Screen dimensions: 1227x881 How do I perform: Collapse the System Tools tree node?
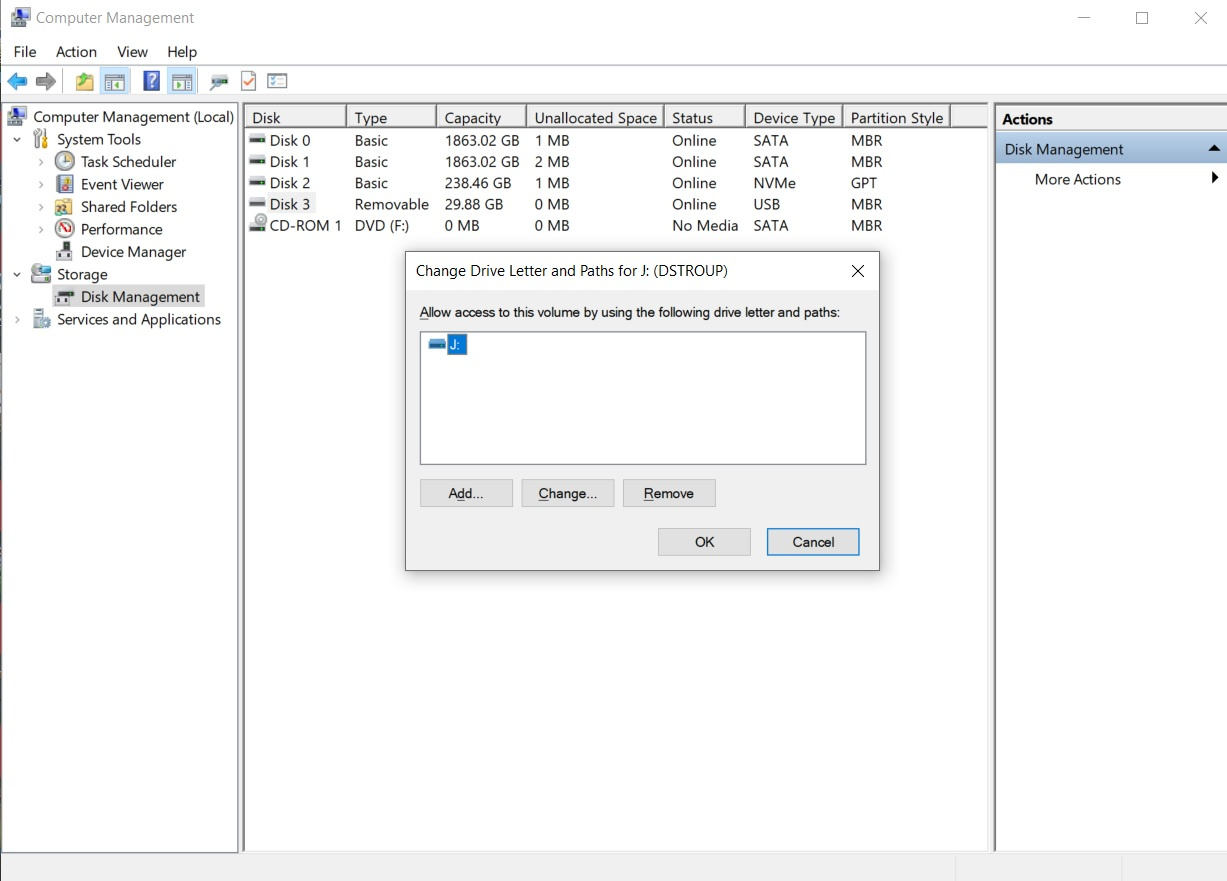pos(17,140)
